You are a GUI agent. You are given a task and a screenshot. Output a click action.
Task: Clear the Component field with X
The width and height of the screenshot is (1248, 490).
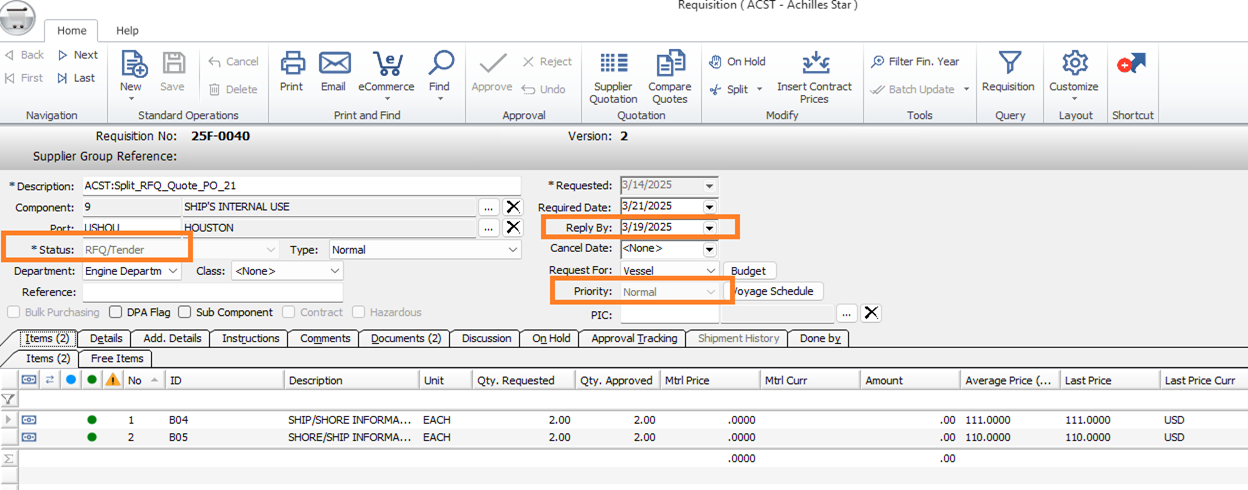coord(512,207)
